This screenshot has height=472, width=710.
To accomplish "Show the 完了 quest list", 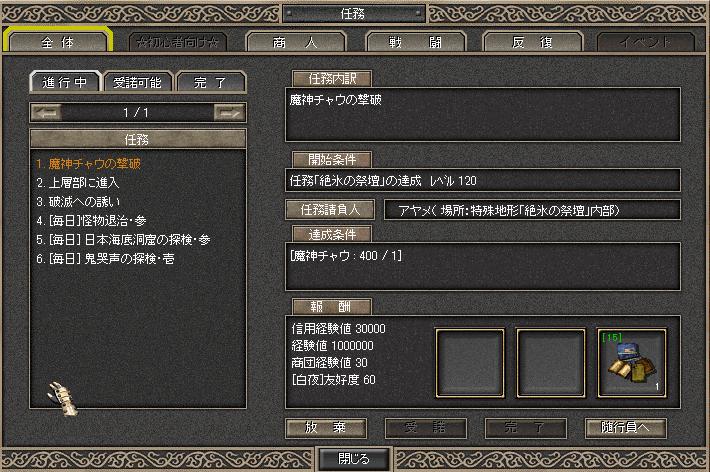I will tap(211, 82).
